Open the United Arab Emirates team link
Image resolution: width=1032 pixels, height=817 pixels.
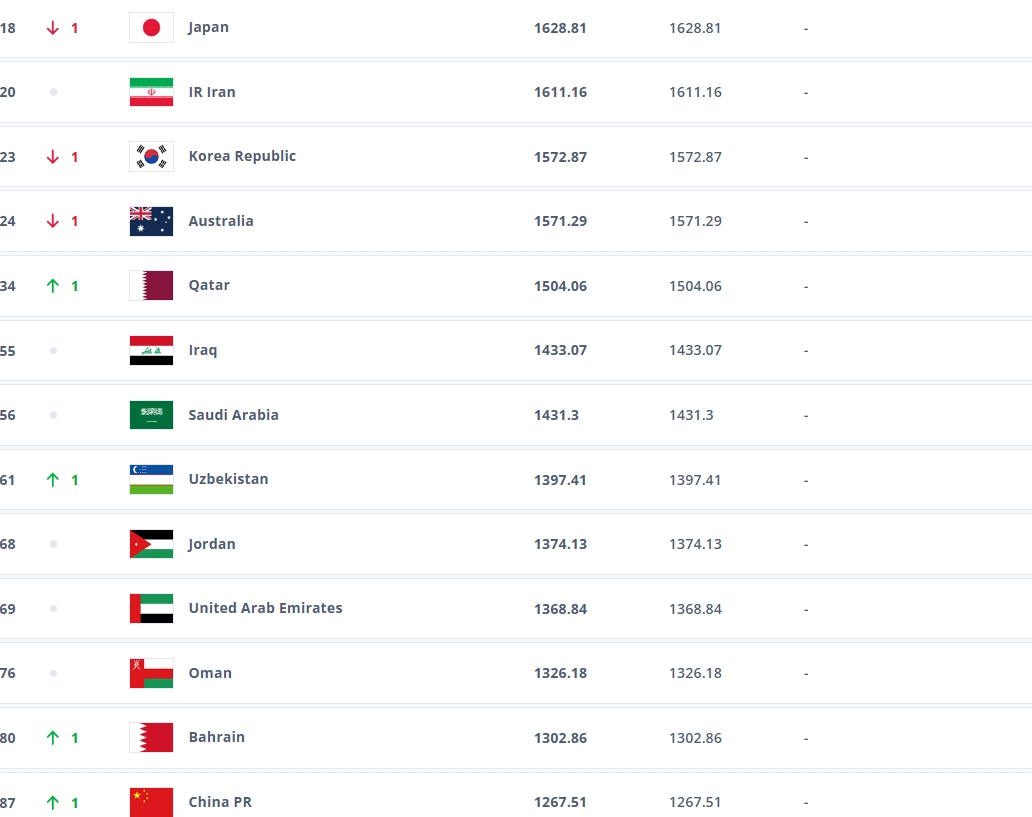(x=265, y=608)
